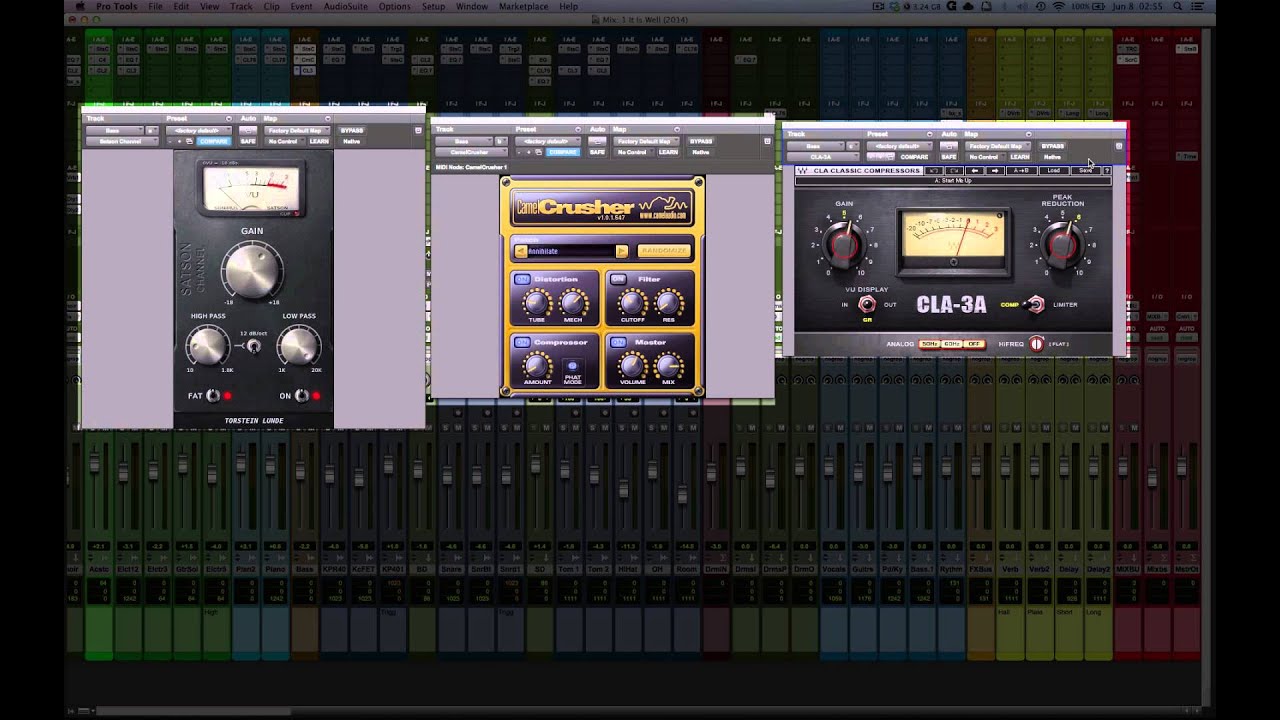Click CamelCrusher filter CUTOFF knob
The height and width of the screenshot is (720, 1280).
(x=632, y=302)
